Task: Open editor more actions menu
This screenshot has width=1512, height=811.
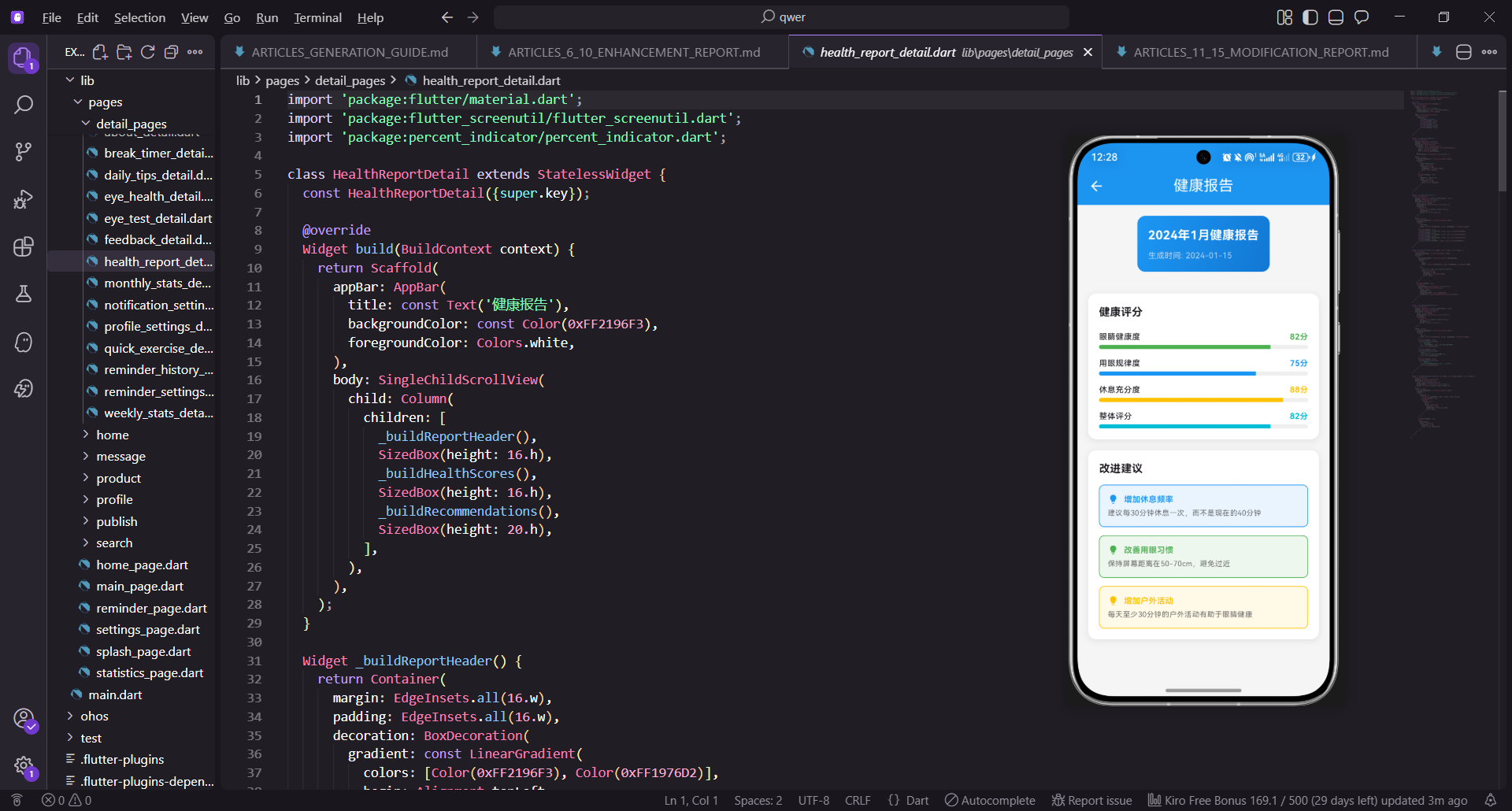Action: pyautogui.click(x=1489, y=52)
